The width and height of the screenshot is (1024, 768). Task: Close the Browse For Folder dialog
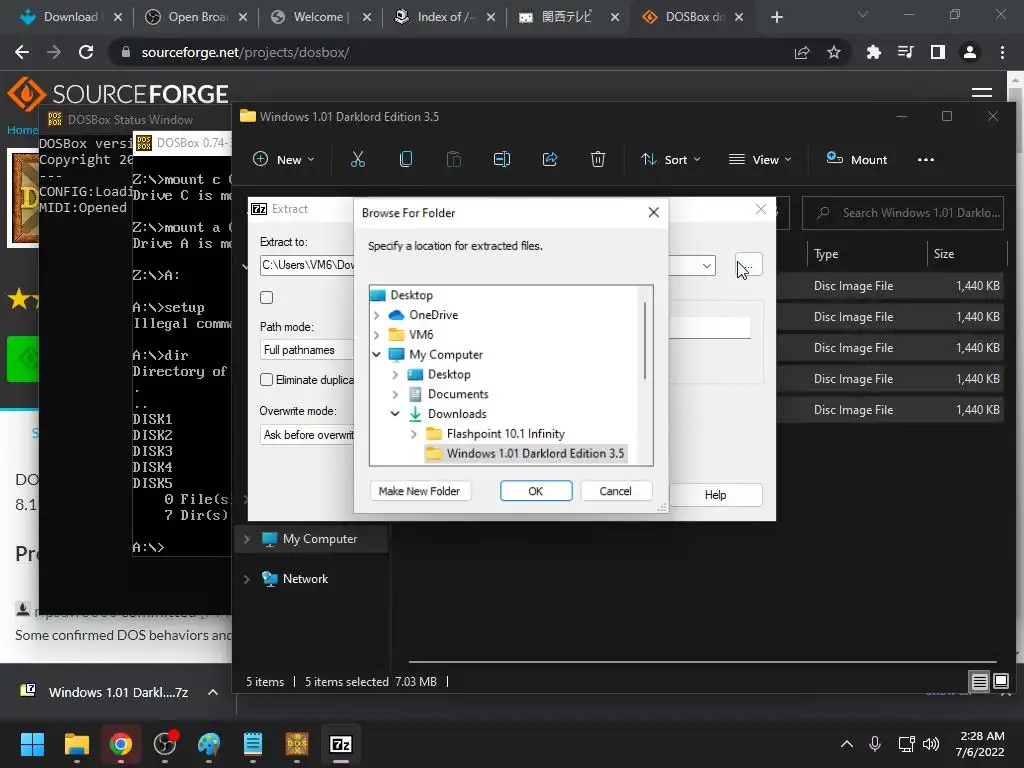pyautogui.click(x=654, y=212)
